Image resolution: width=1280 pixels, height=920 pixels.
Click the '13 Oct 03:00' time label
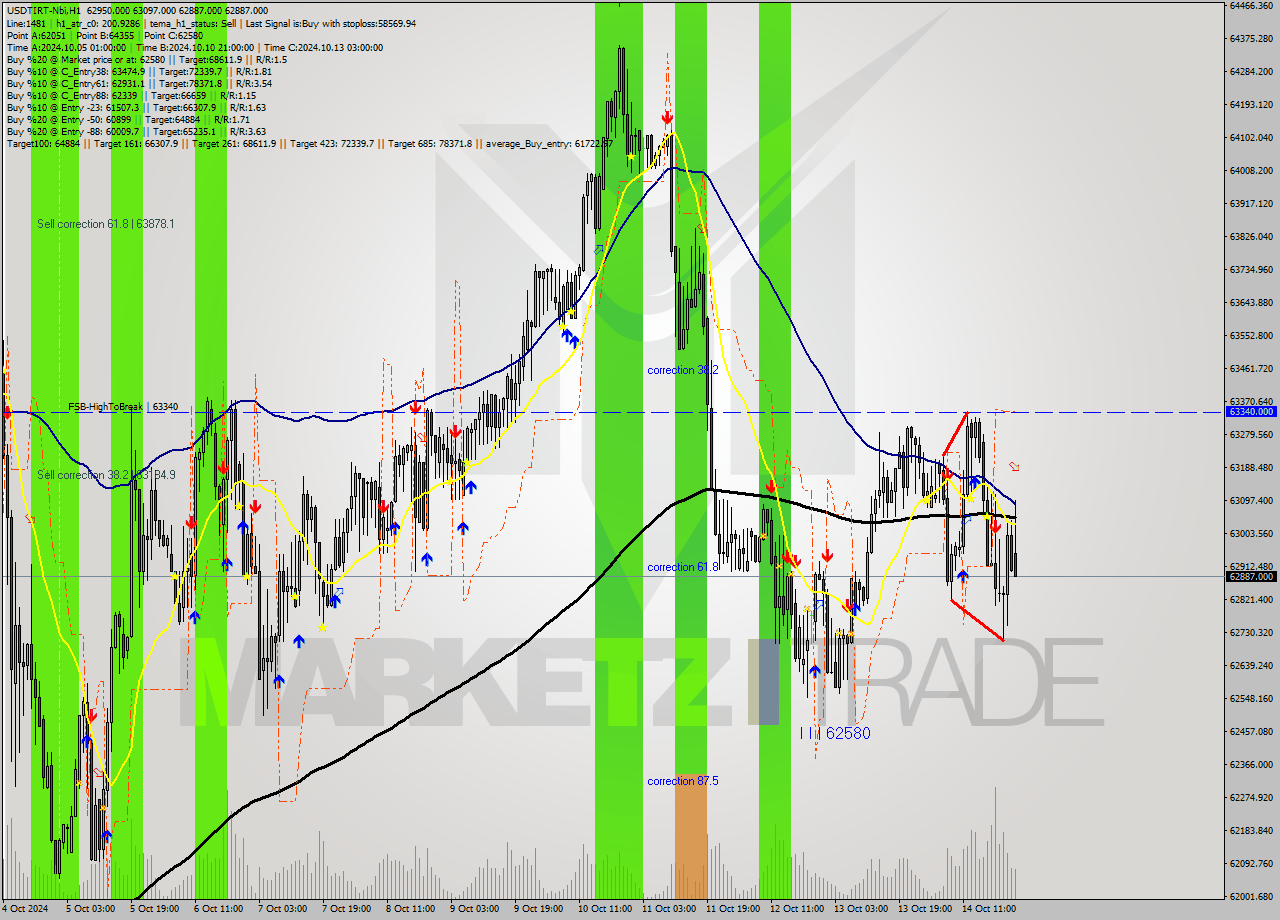point(861,909)
